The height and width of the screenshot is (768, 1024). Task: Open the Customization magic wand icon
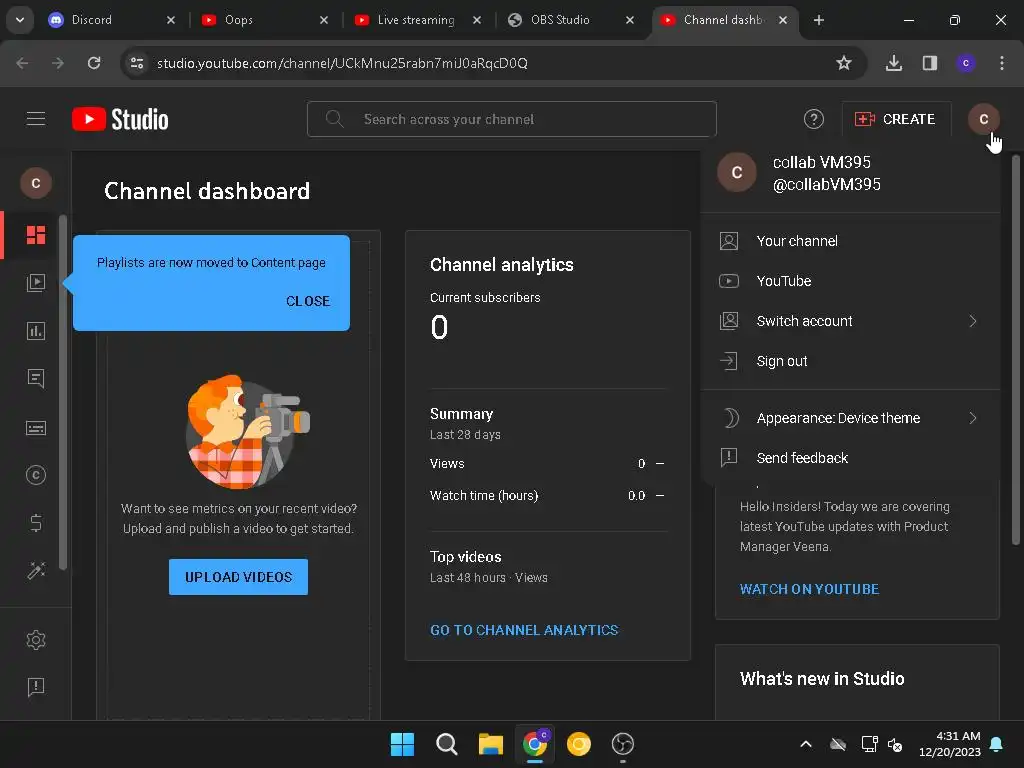pos(36,571)
